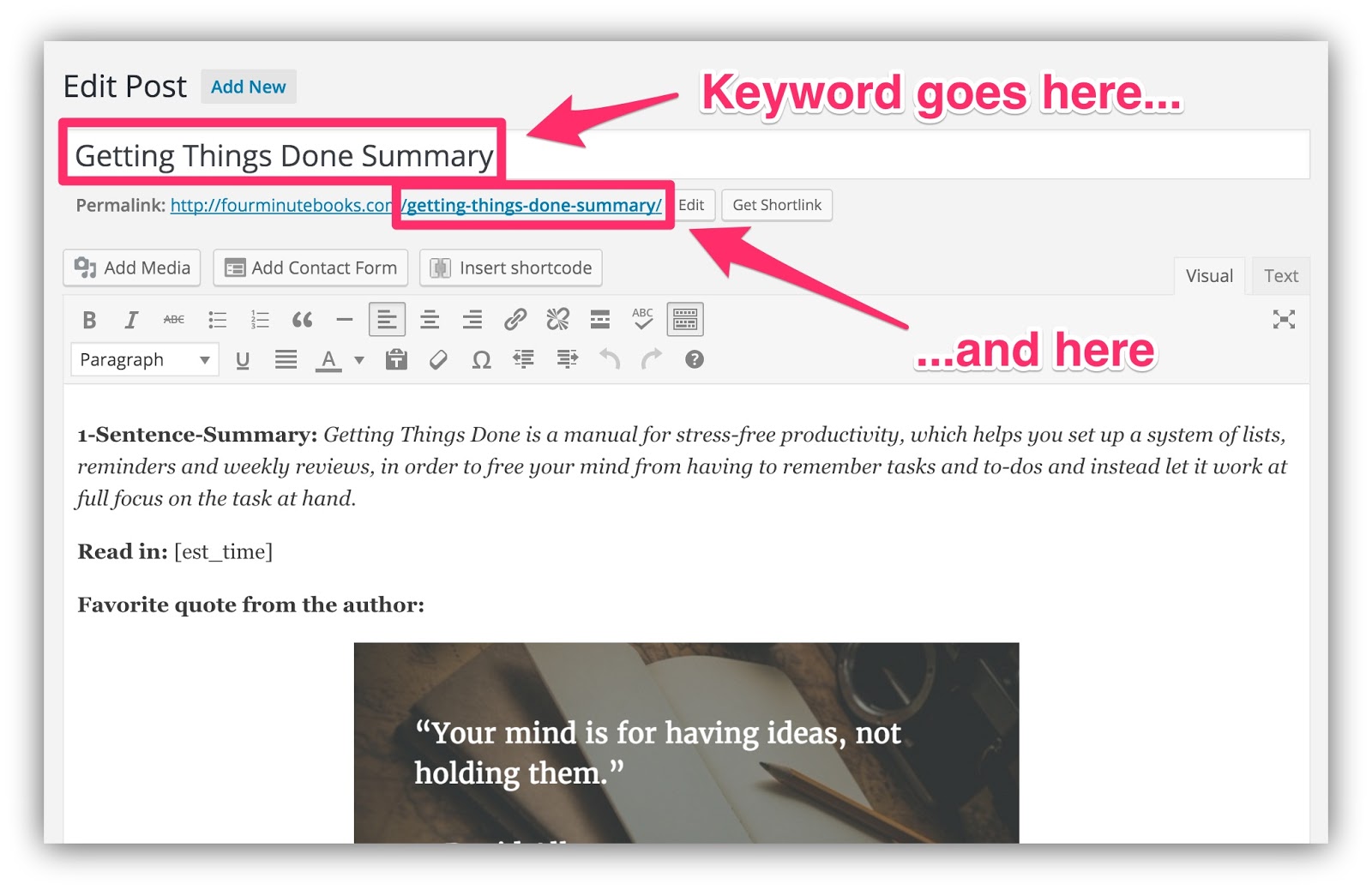Open keyboard shortcuts help
The image size is (1372, 890).
[695, 360]
